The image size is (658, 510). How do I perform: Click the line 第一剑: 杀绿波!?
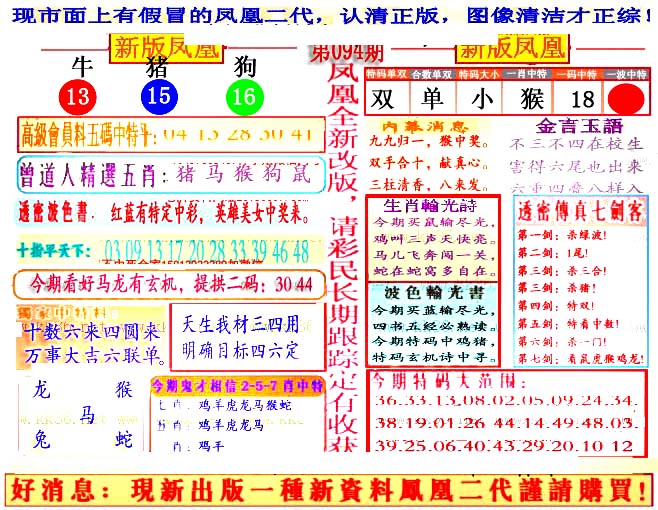[562, 235]
